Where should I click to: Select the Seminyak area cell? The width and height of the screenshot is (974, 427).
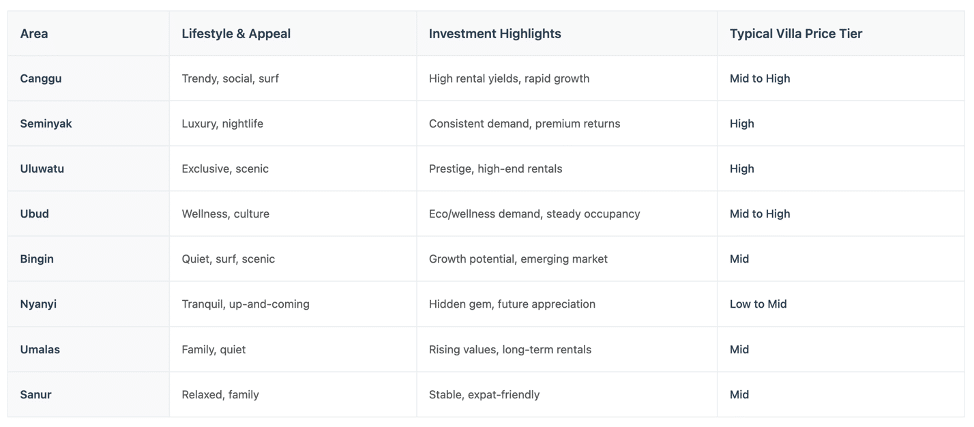tap(46, 124)
